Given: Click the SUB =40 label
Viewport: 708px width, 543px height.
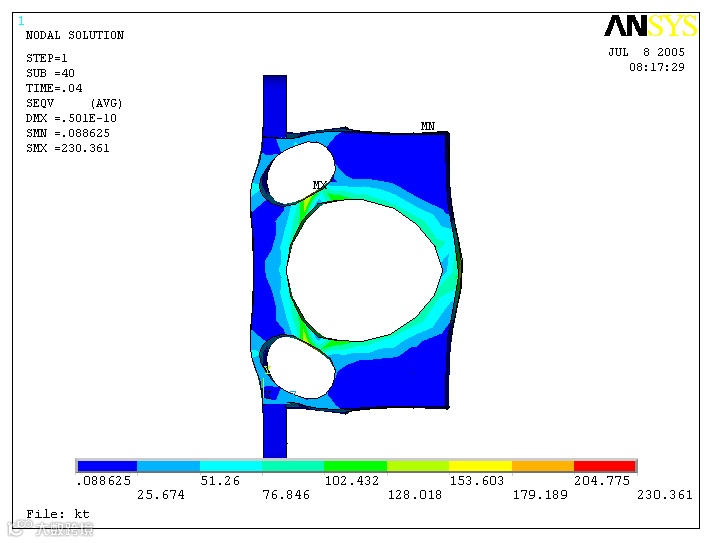Looking at the screenshot, I should 50,73.
